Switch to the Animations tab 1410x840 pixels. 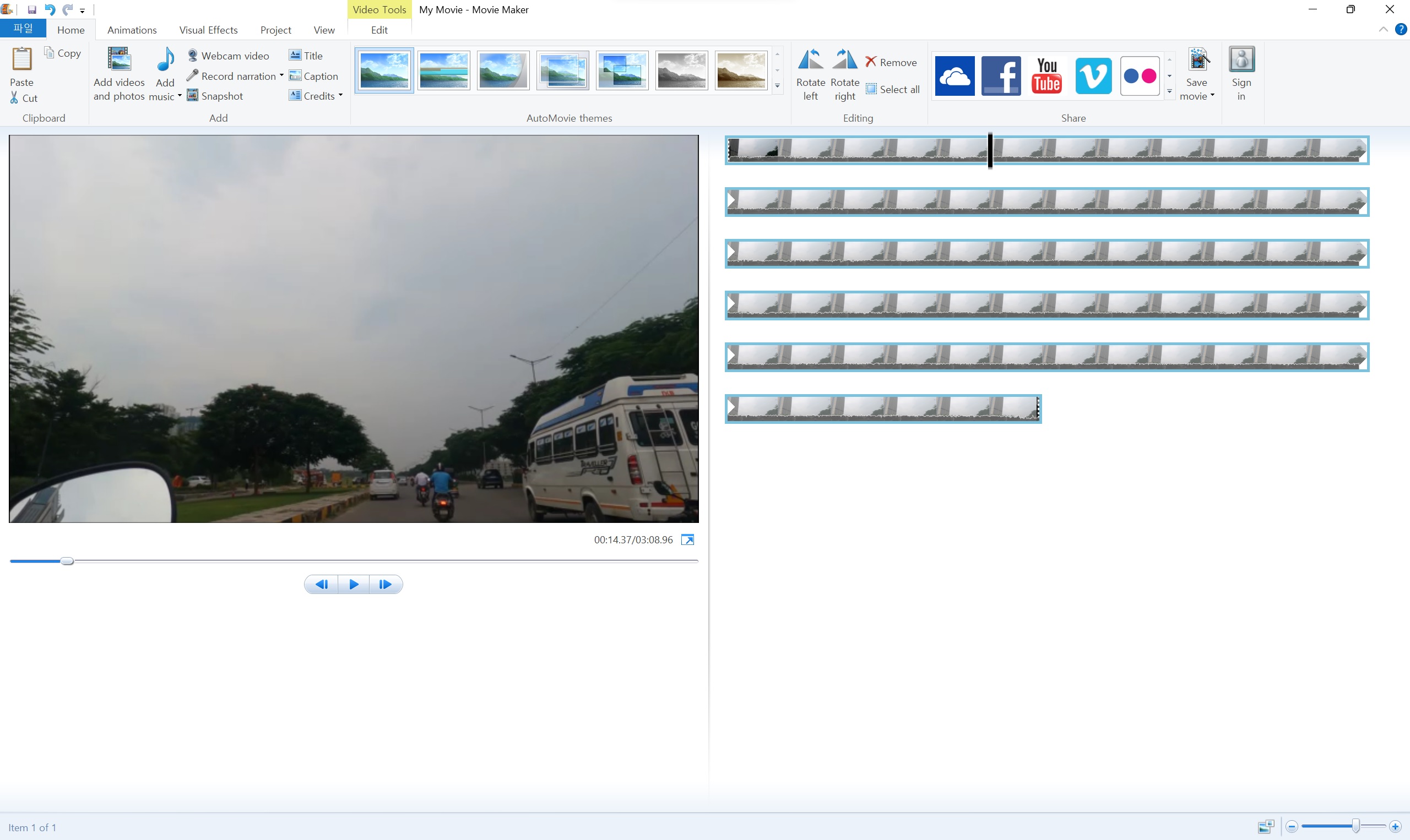point(132,30)
